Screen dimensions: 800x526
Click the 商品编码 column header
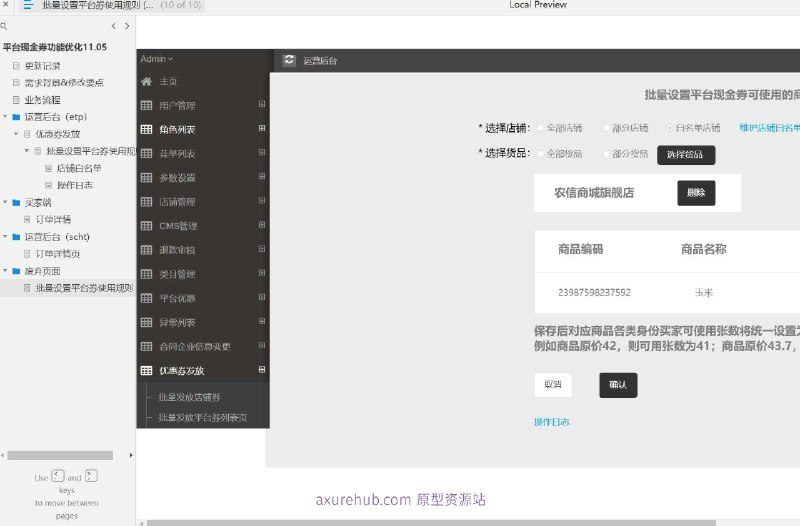pyautogui.click(x=580, y=249)
